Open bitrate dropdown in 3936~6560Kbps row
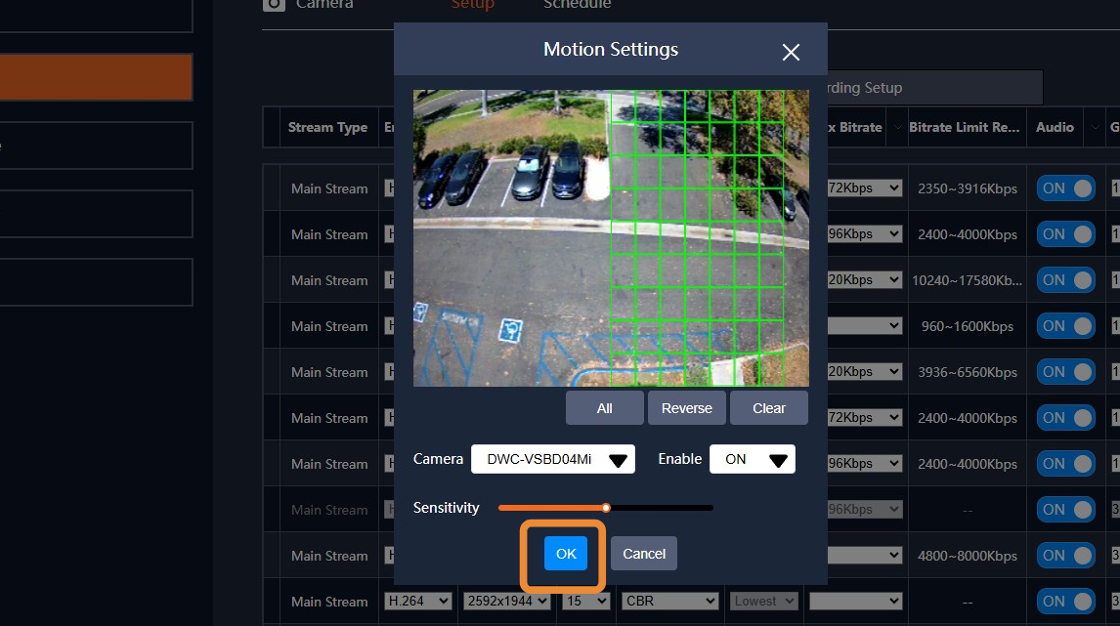 864,371
